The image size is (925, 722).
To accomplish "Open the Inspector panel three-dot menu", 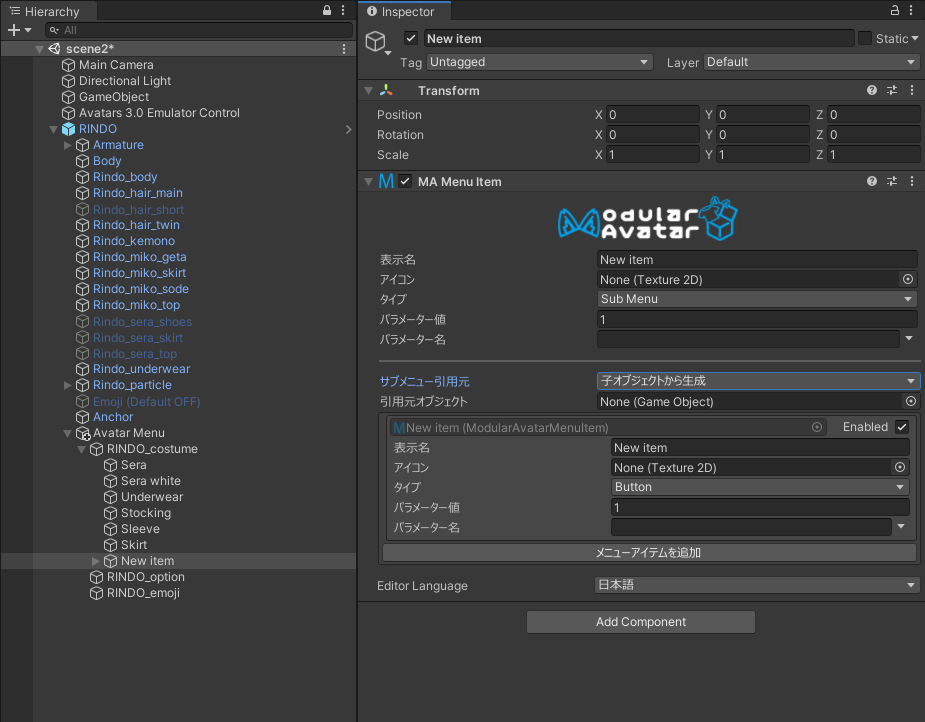I will point(912,10).
